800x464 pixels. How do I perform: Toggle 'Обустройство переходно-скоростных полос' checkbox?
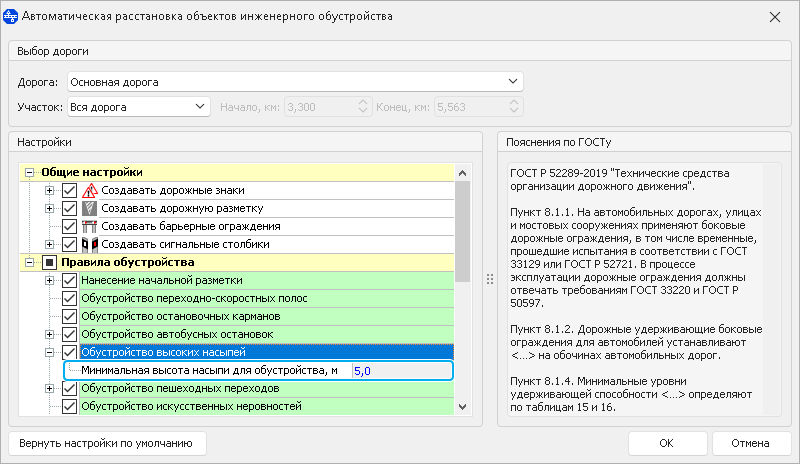coord(69,298)
